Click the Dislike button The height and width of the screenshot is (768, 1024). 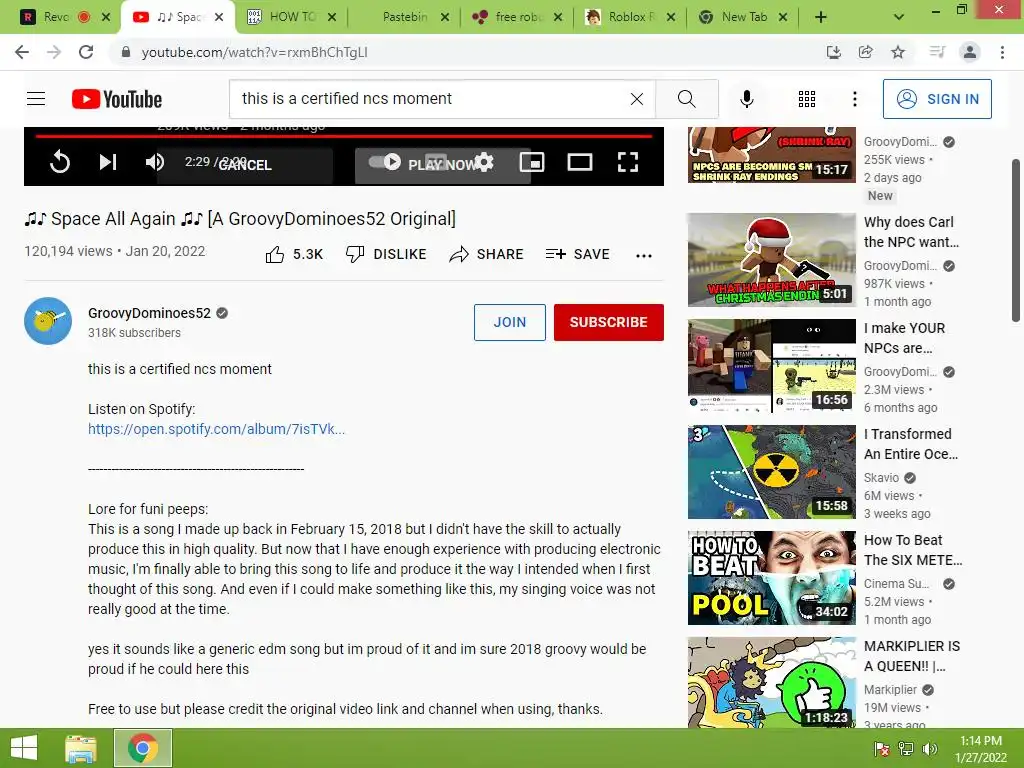(x=386, y=254)
